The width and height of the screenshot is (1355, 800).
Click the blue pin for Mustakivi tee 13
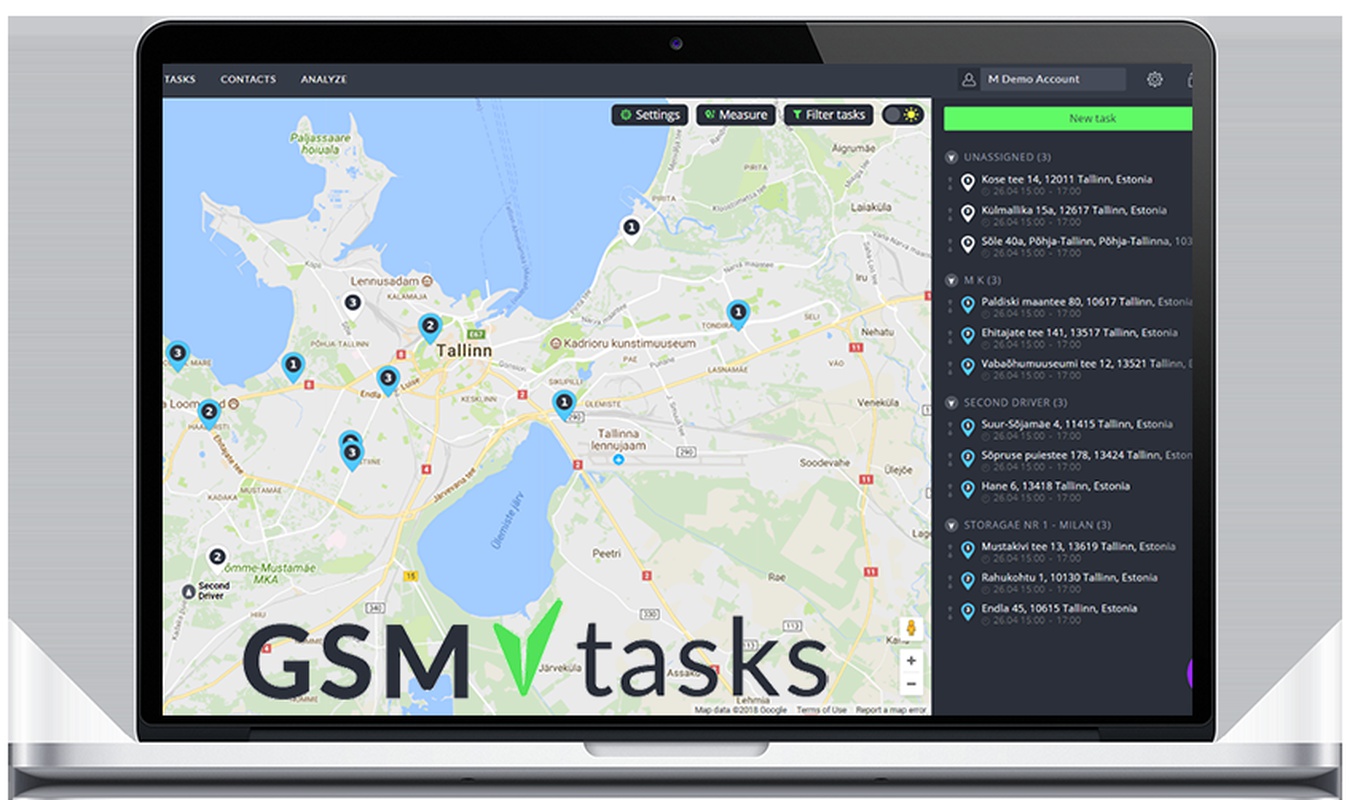(x=967, y=549)
